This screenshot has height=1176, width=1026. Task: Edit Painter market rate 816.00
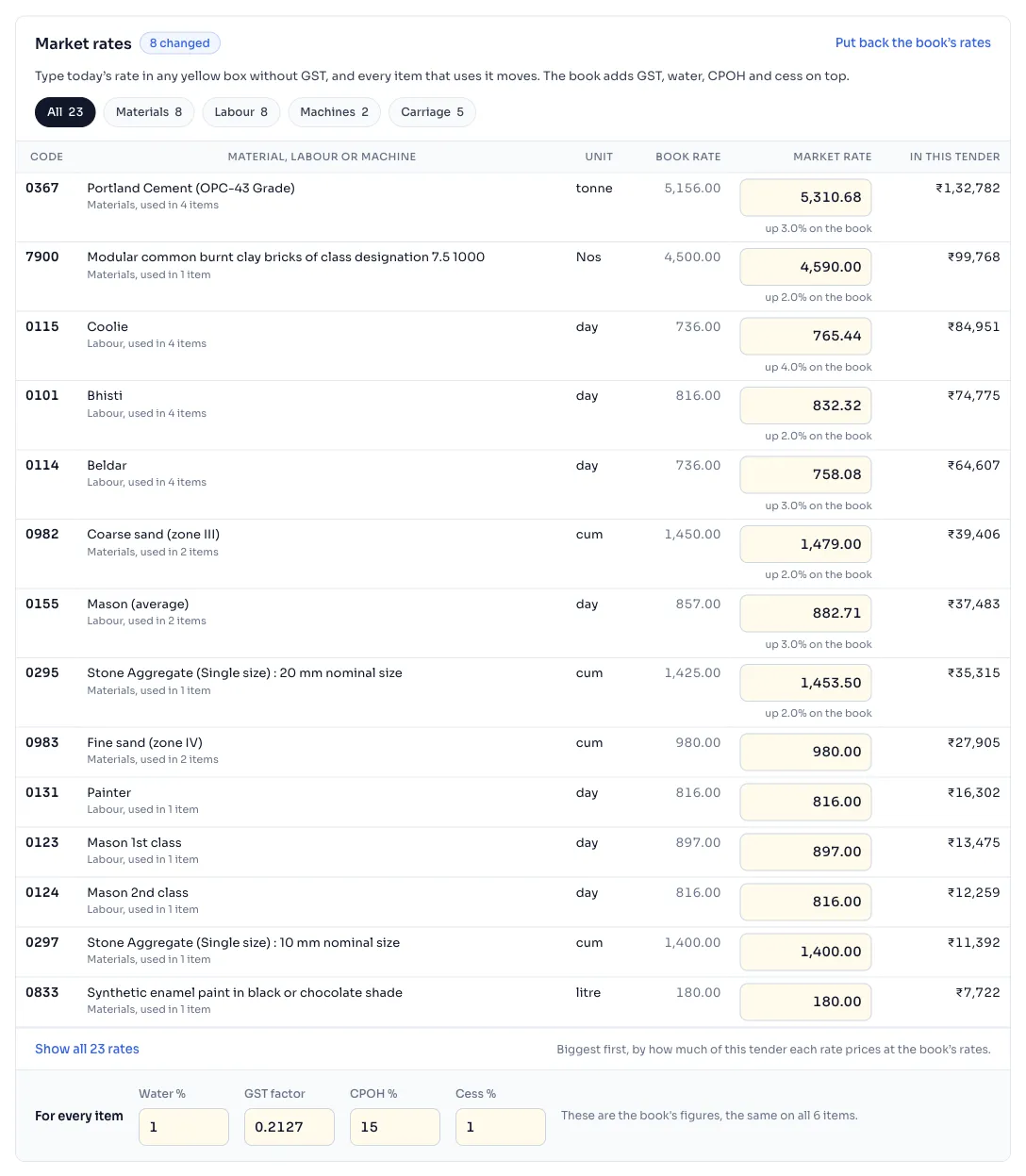(805, 802)
